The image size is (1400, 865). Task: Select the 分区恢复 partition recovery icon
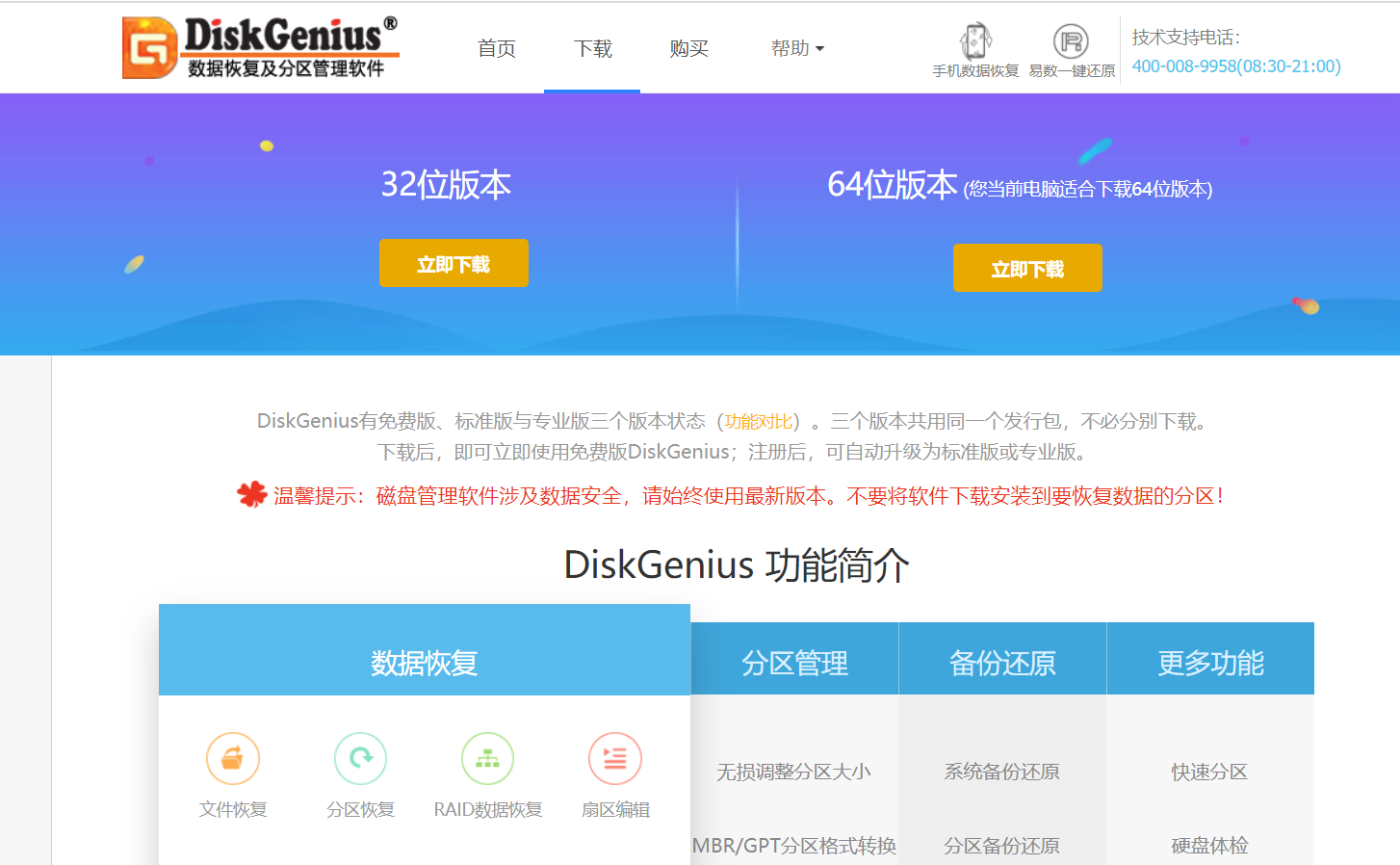click(360, 758)
